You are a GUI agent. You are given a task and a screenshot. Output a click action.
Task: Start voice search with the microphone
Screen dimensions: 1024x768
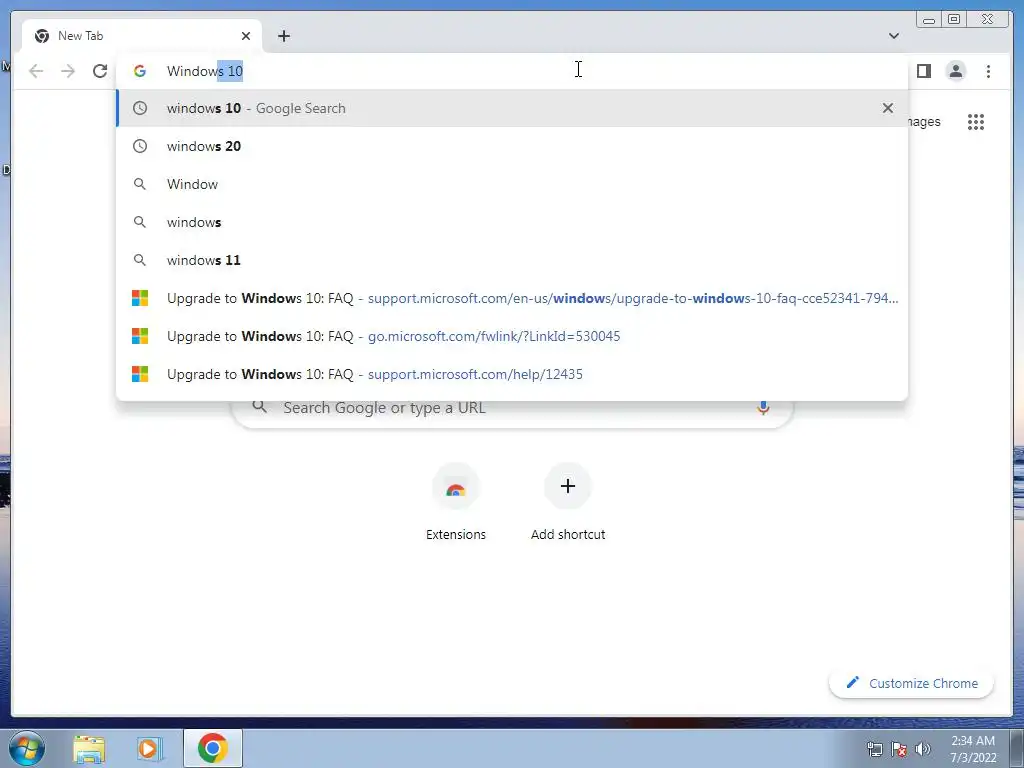(763, 408)
